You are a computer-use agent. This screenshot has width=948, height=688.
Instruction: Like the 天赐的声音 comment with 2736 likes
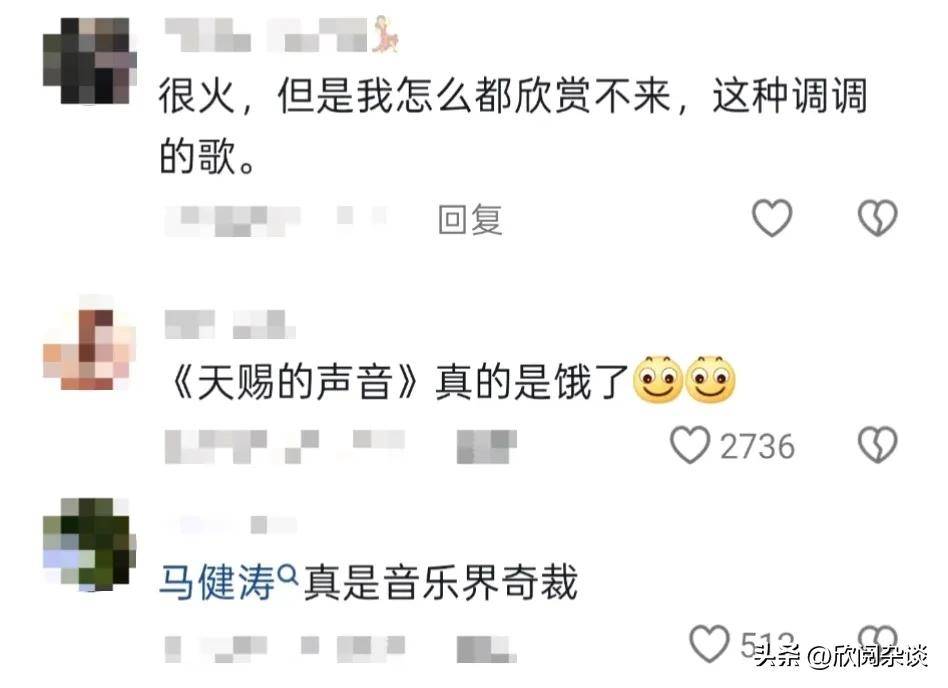(x=690, y=445)
